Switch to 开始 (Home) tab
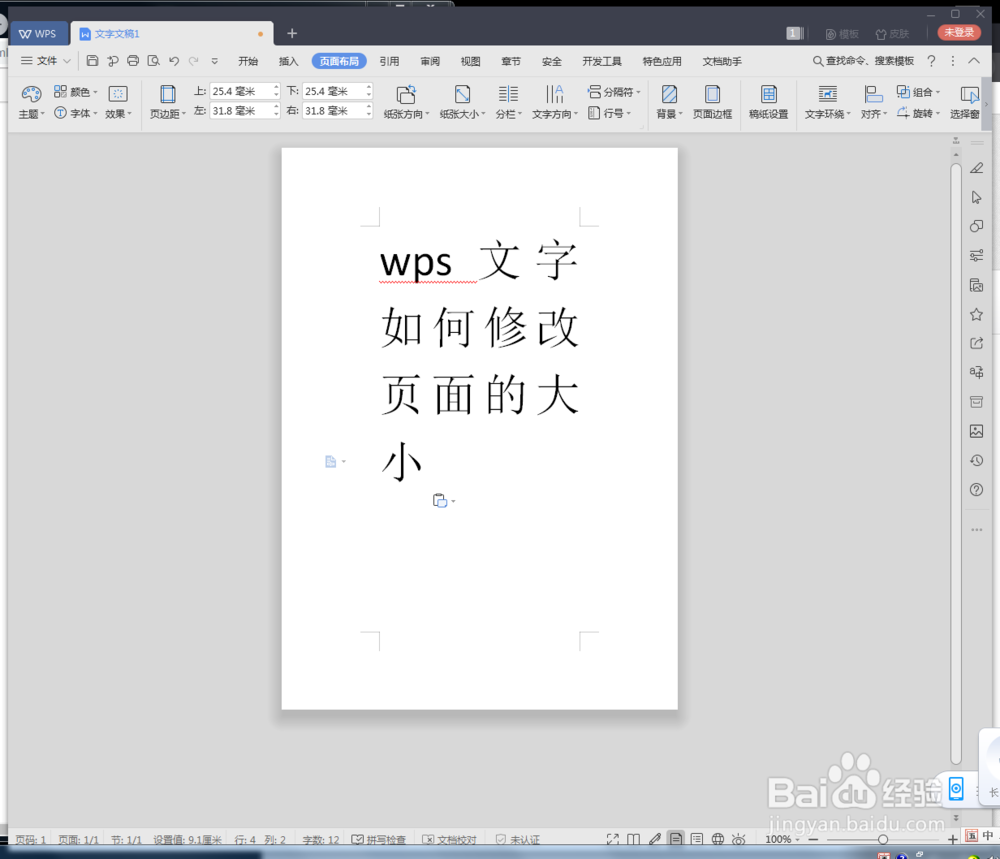The height and width of the screenshot is (859, 1000). [247, 61]
